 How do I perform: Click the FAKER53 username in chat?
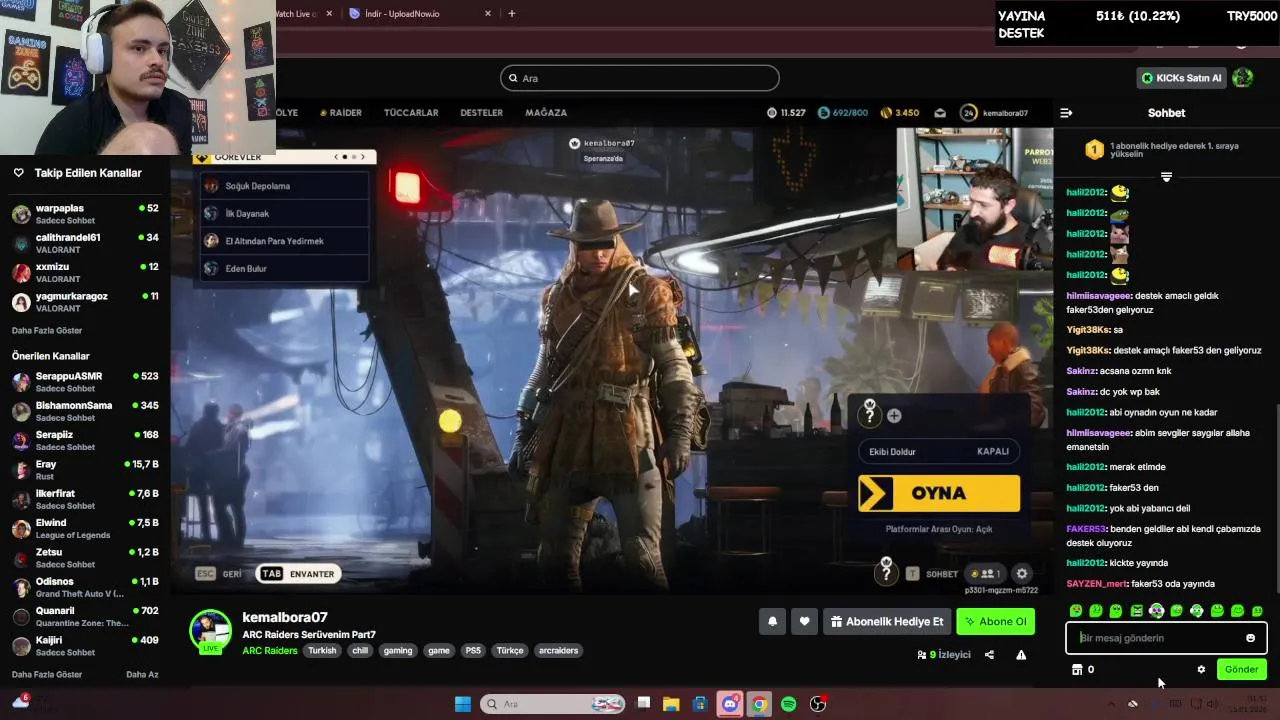(x=1086, y=529)
